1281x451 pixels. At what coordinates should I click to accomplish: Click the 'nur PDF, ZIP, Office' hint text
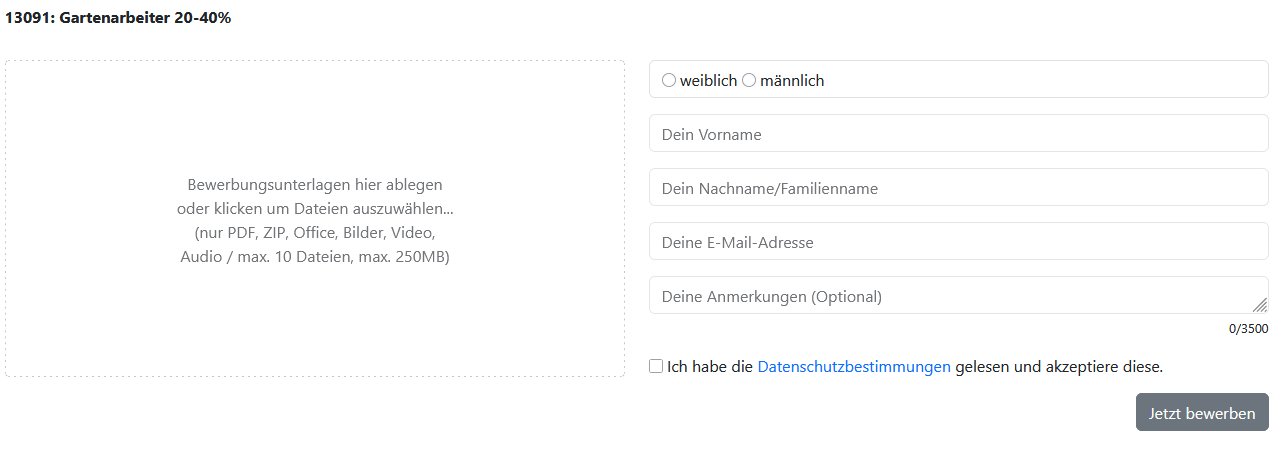click(x=315, y=233)
